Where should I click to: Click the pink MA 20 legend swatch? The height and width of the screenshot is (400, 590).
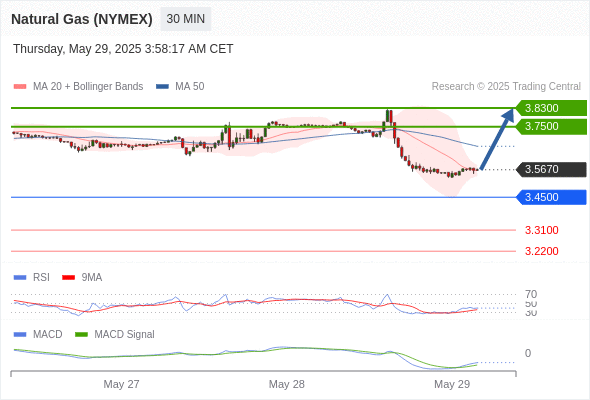point(20,87)
